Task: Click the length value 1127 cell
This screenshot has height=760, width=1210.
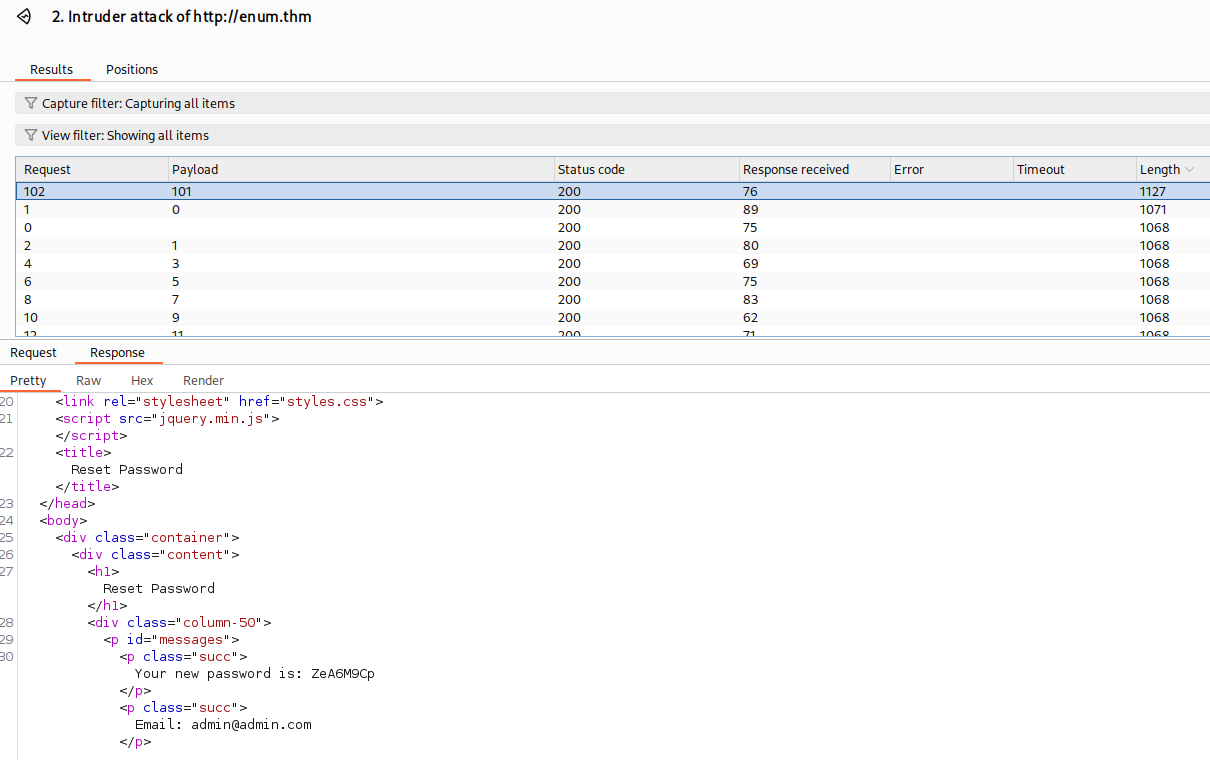Action: 1153,191
